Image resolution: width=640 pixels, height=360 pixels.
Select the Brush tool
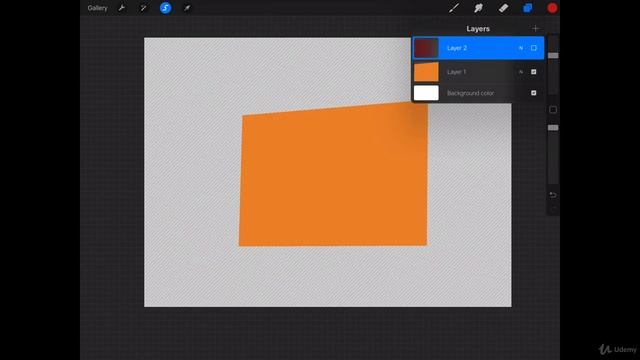pyautogui.click(x=454, y=8)
